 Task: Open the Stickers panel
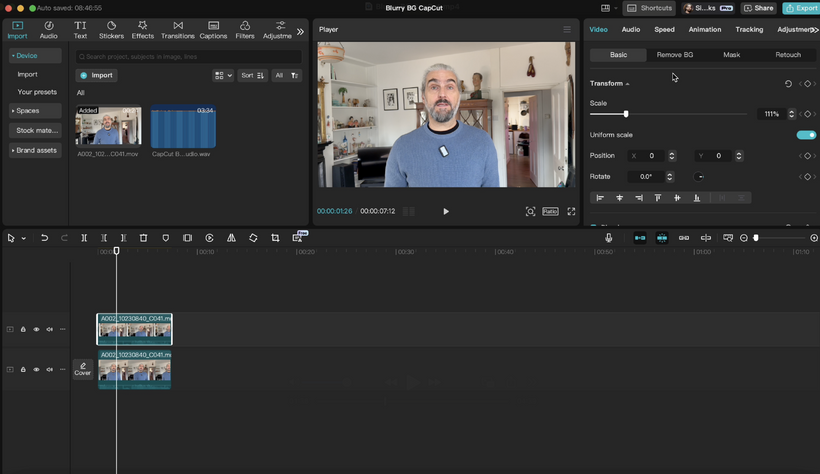111,30
